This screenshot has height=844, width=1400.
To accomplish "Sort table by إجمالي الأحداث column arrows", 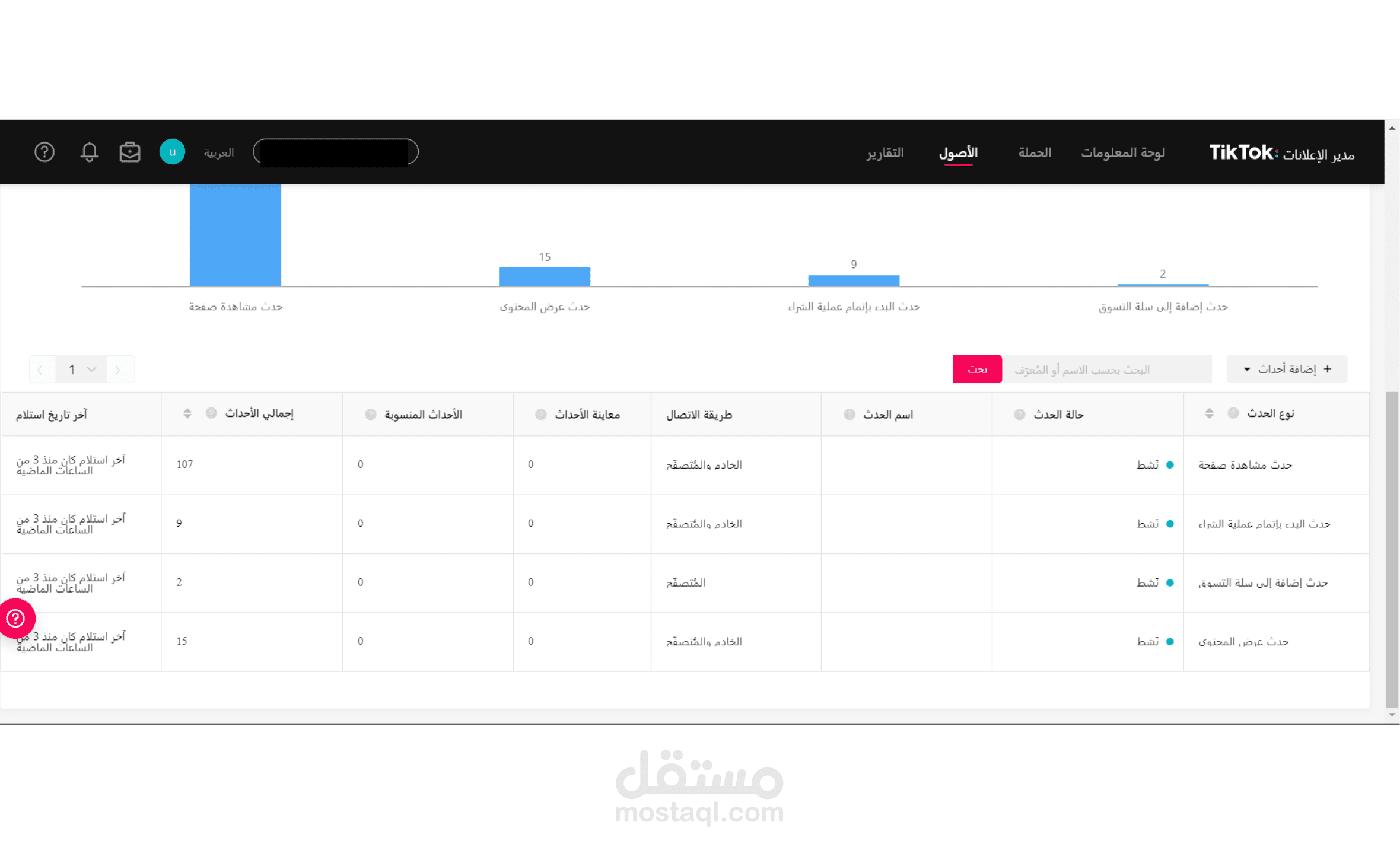I will [187, 413].
